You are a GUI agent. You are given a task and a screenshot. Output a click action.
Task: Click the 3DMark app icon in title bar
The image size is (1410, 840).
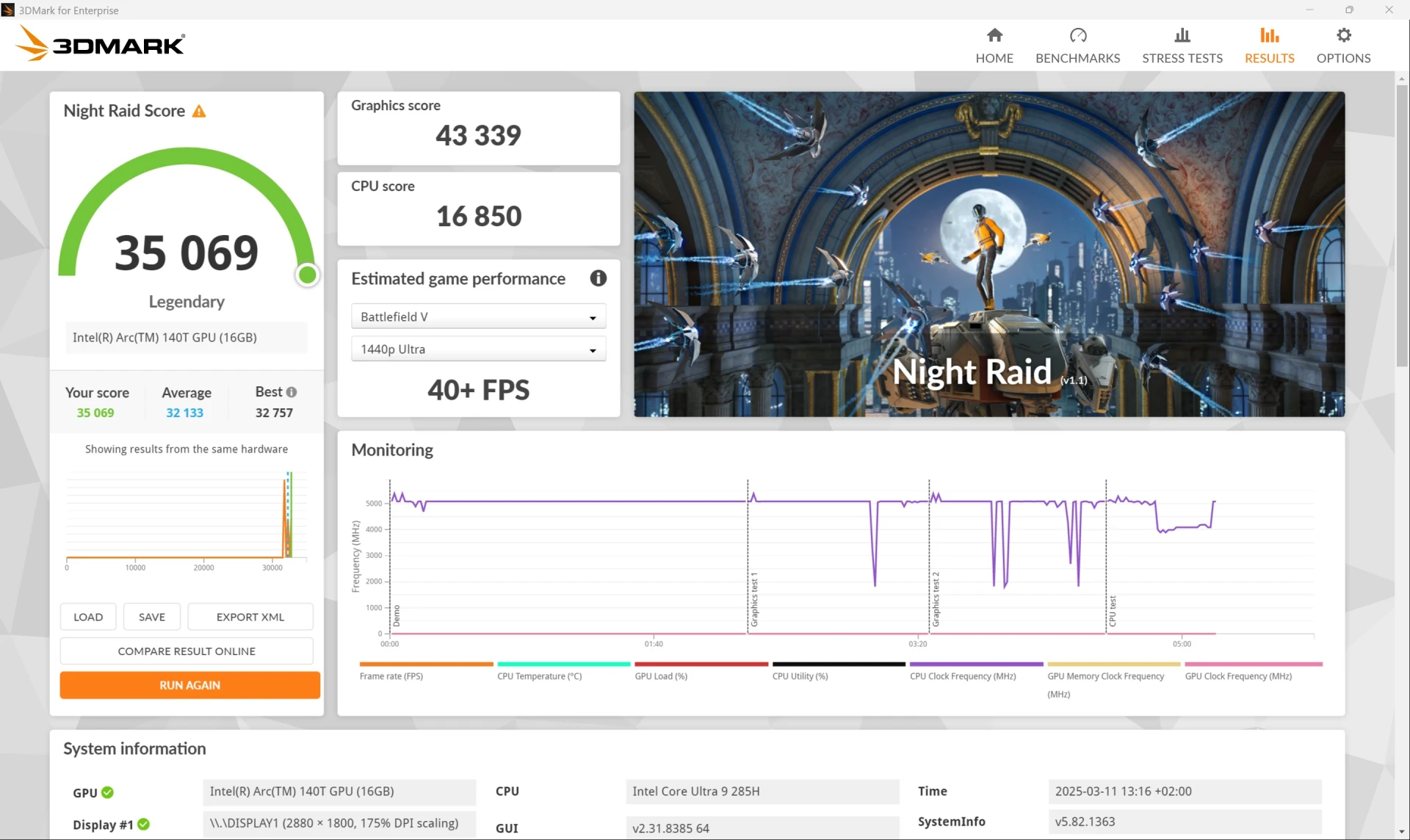tap(8, 10)
